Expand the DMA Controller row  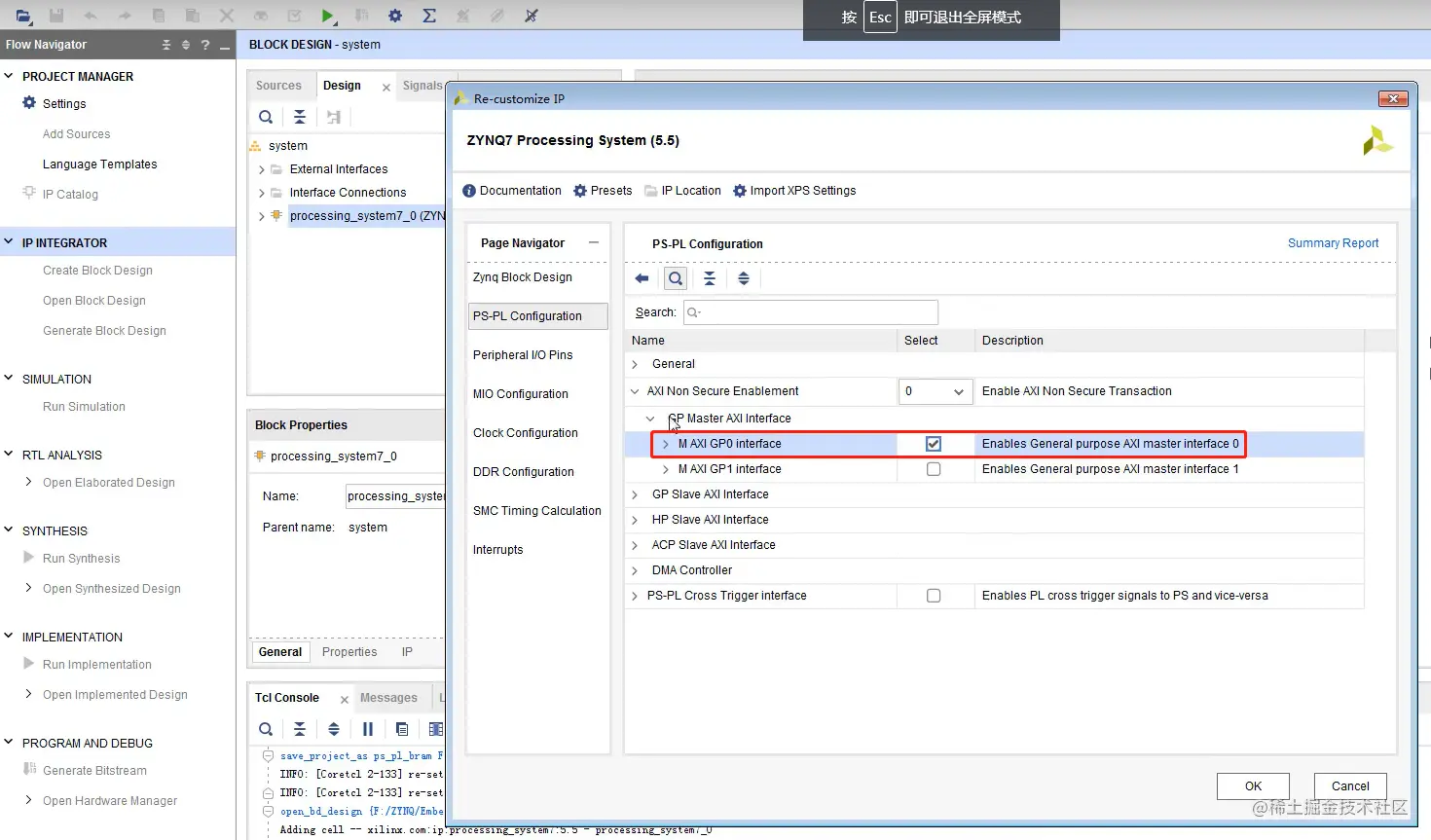pos(635,570)
